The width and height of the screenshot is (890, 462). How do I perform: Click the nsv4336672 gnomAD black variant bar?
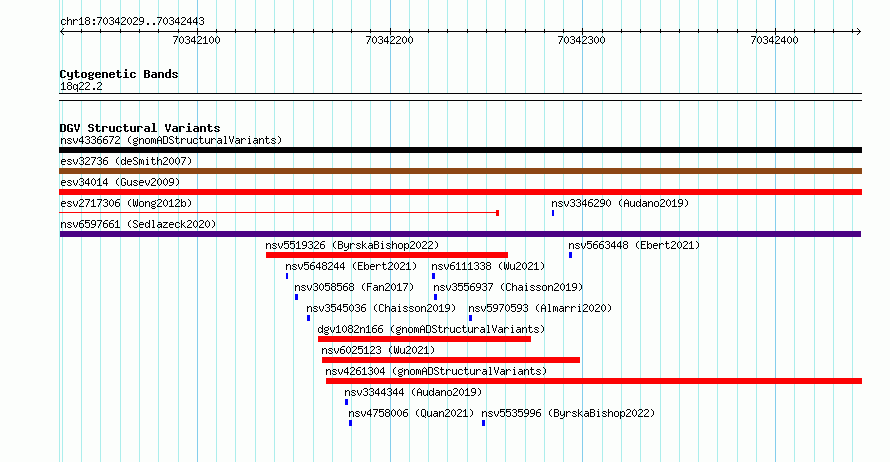(x=460, y=150)
